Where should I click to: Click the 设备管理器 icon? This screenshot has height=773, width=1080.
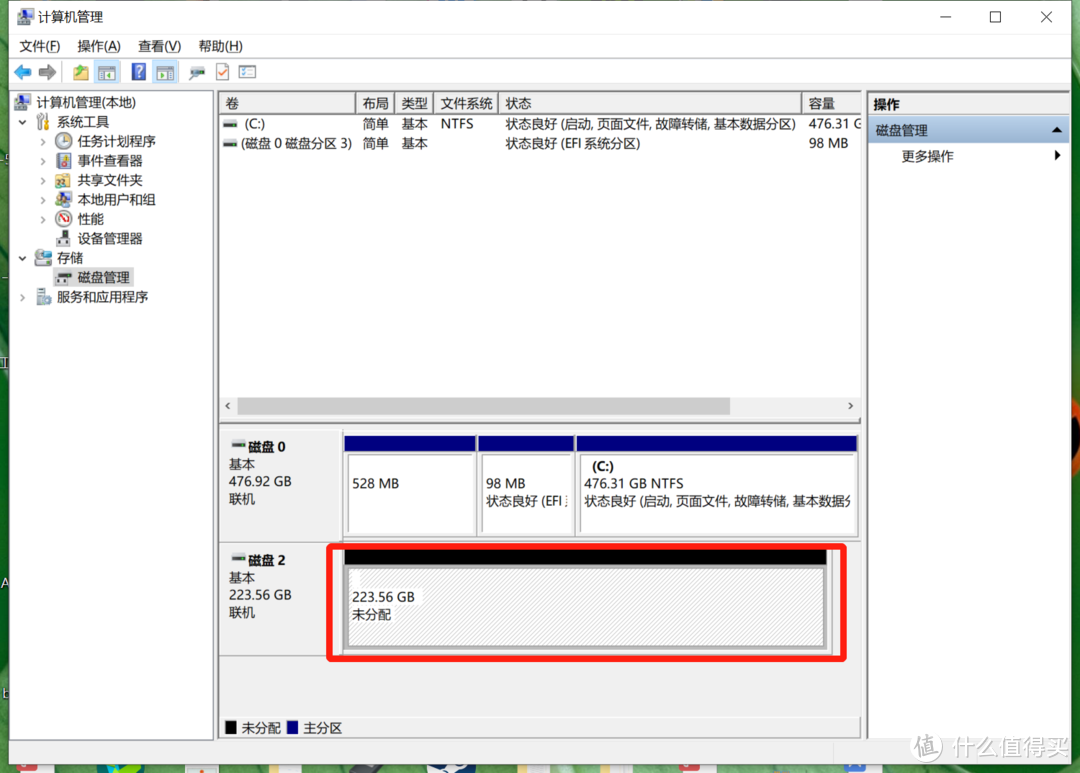(63, 238)
